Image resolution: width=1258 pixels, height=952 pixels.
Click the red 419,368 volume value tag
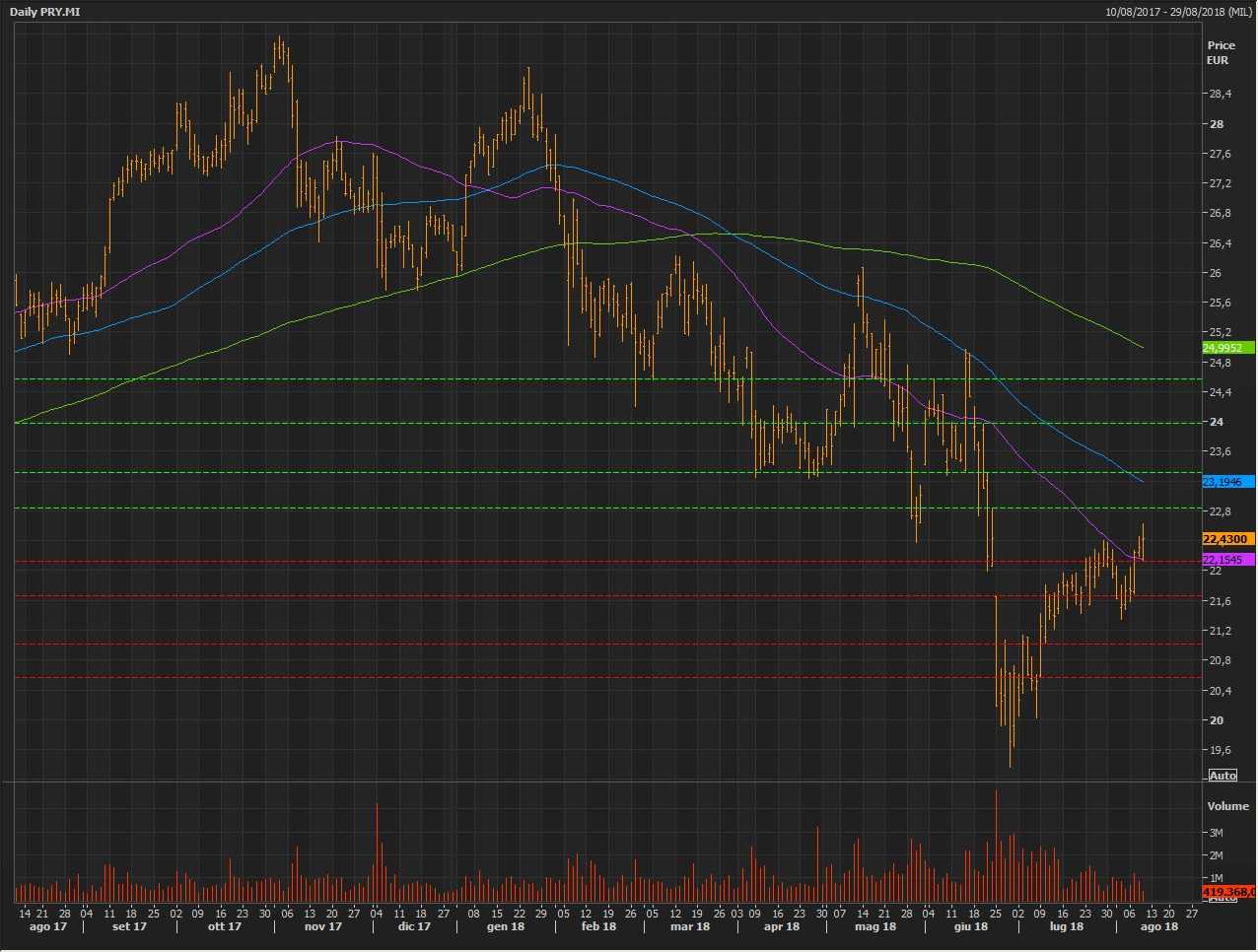(x=1228, y=892)
